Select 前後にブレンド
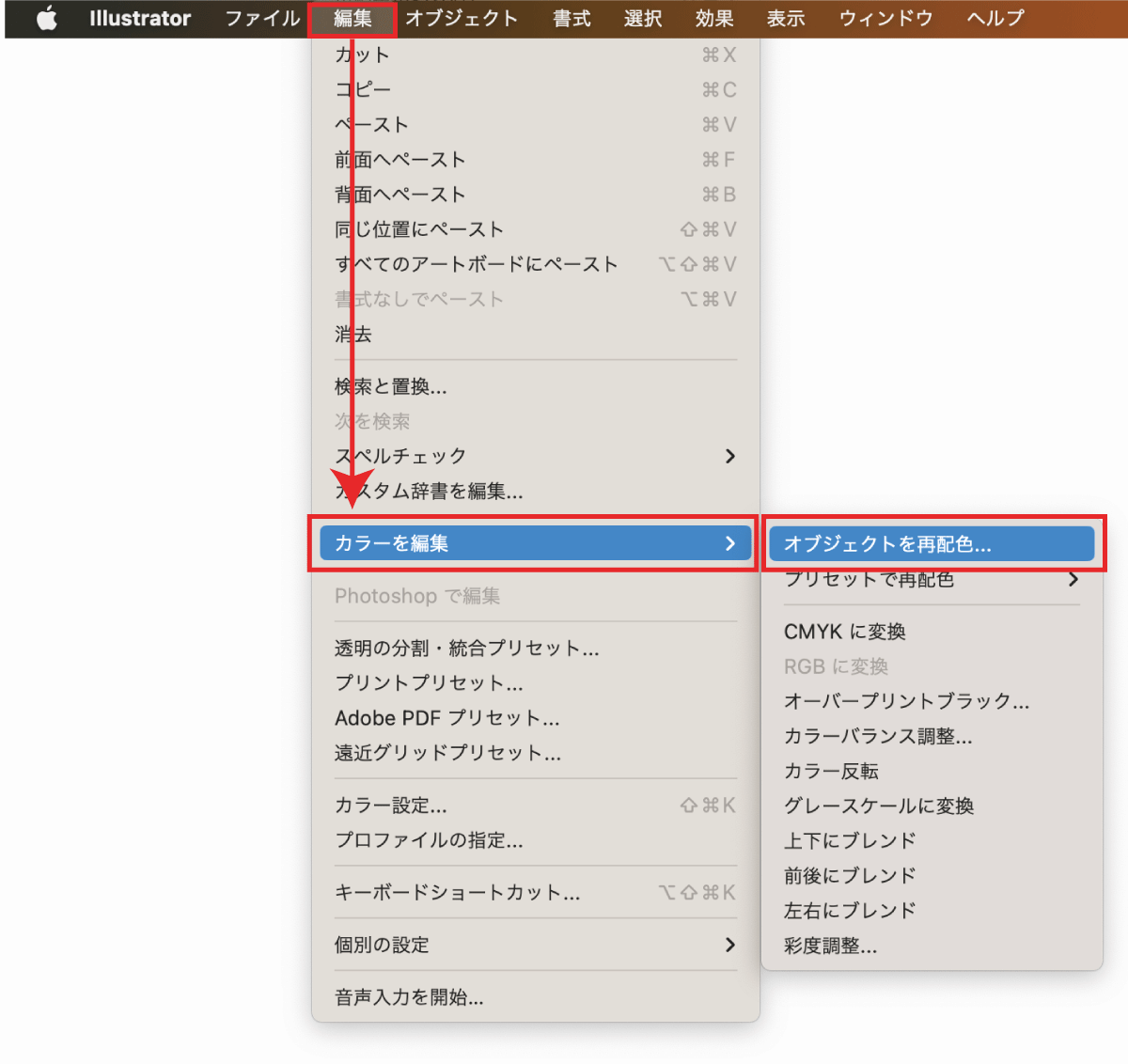This screenshot has height=1064, width=1128. [x=932, y=875]
